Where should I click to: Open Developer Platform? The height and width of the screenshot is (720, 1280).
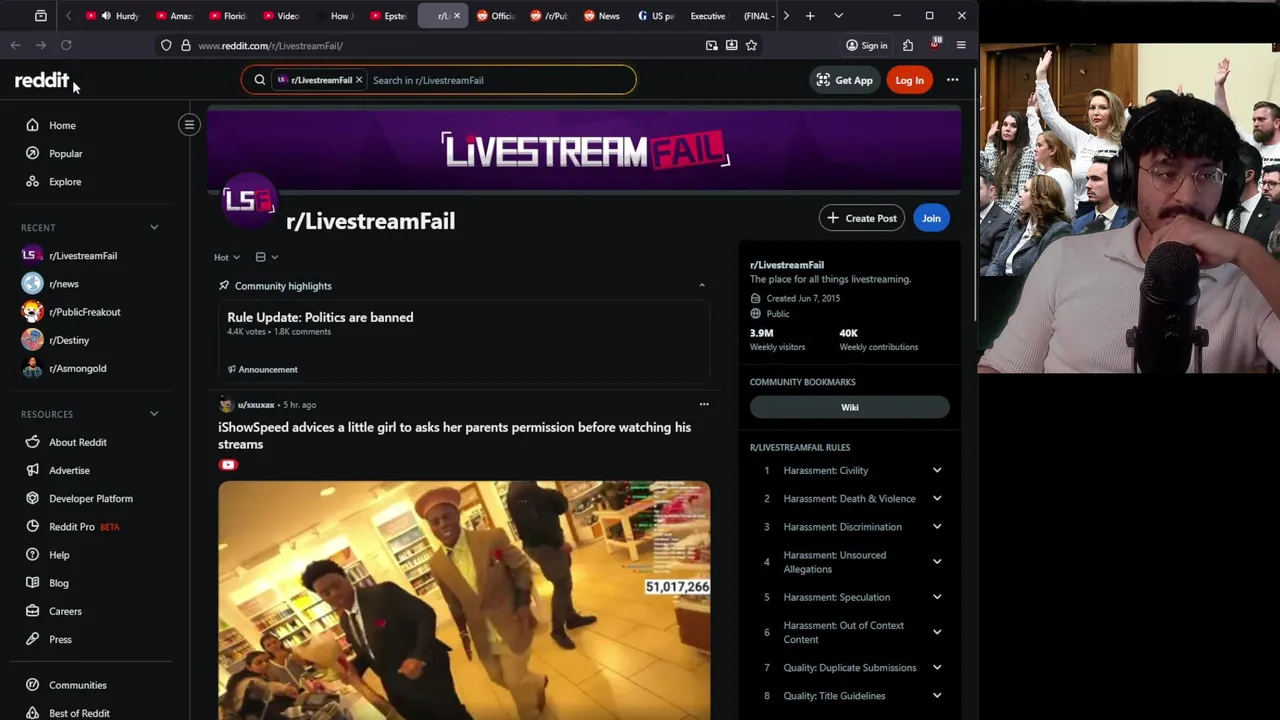93,498
